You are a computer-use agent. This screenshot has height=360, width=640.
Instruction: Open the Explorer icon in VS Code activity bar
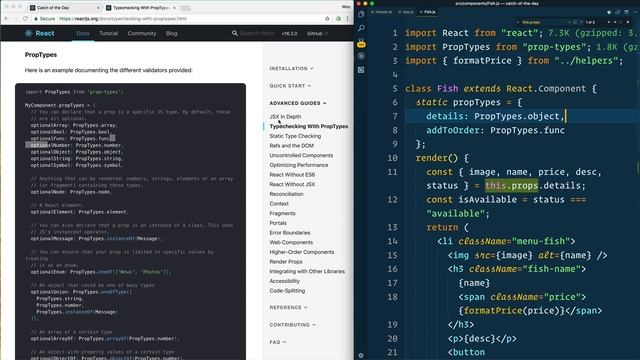point(361,14)
